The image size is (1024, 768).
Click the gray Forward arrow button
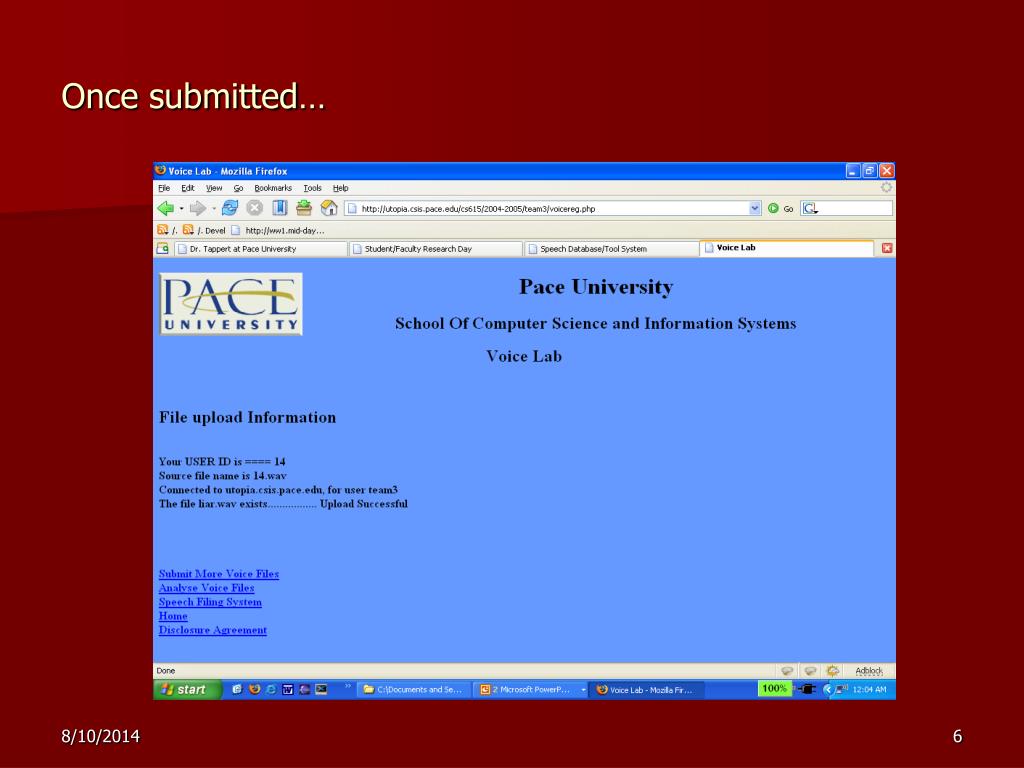[197, 208]
